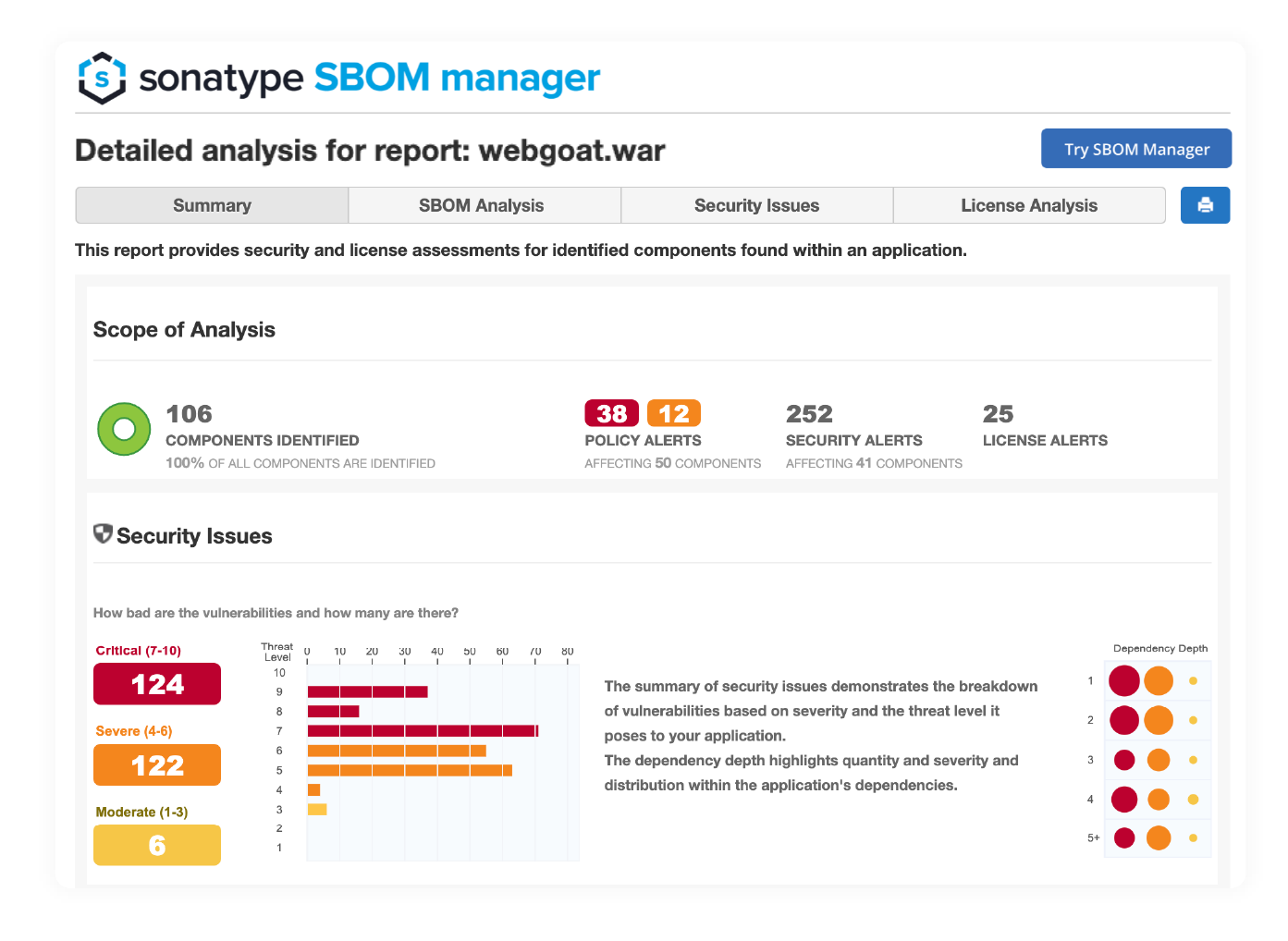Click the blue print report icon
The height and width of the screenshot is (941, 1288).
coord(1205,204)
